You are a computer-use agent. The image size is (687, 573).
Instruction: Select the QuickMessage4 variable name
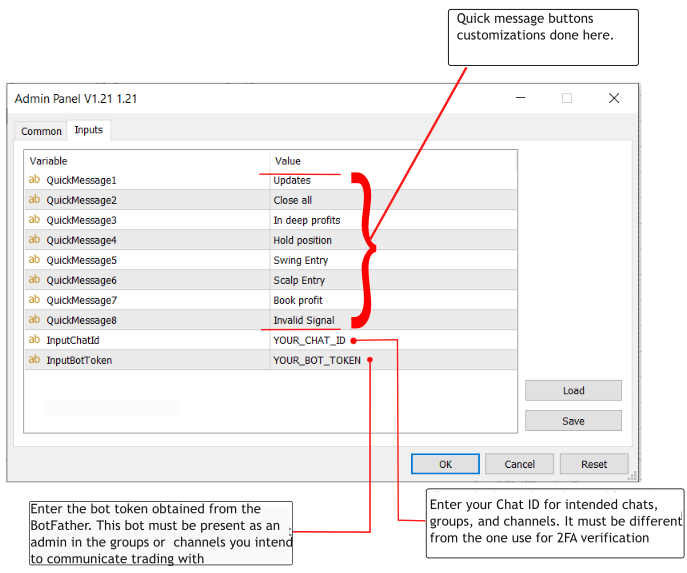[x=81, y=240]
